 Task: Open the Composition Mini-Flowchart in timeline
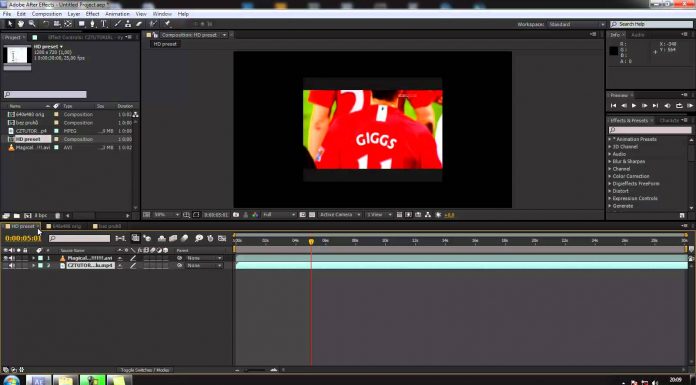click(x=120, y=238)
